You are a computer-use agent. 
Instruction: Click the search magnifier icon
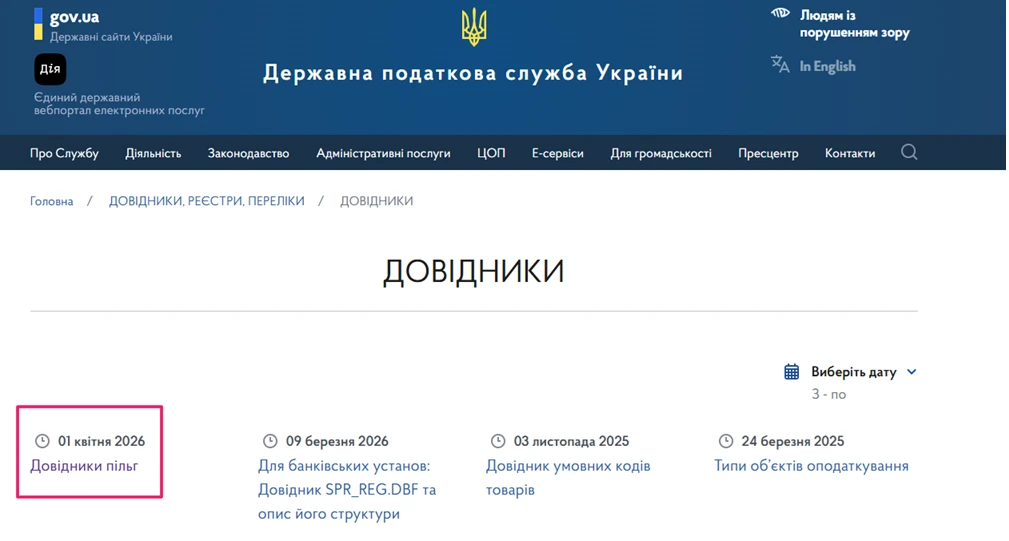[x=909, y=152]
